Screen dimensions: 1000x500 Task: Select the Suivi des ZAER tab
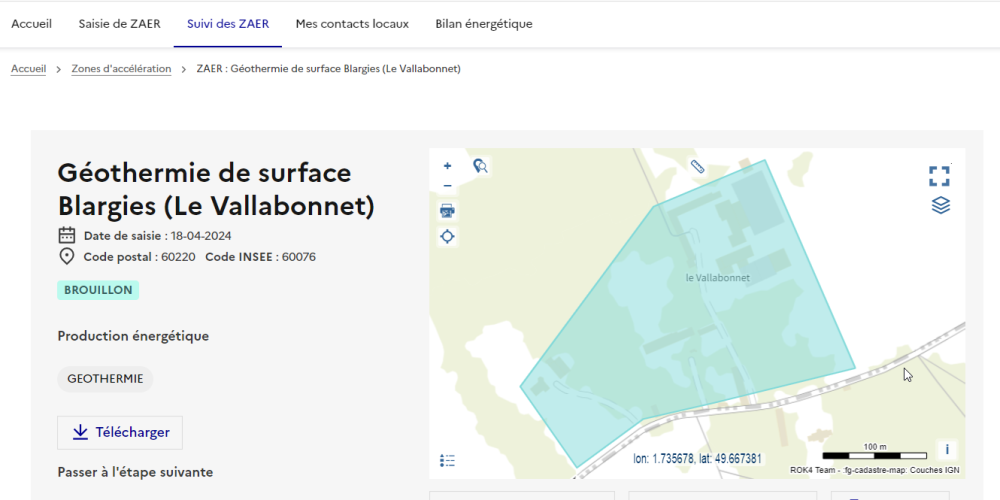pyautogui.click(x=227, y=24)
